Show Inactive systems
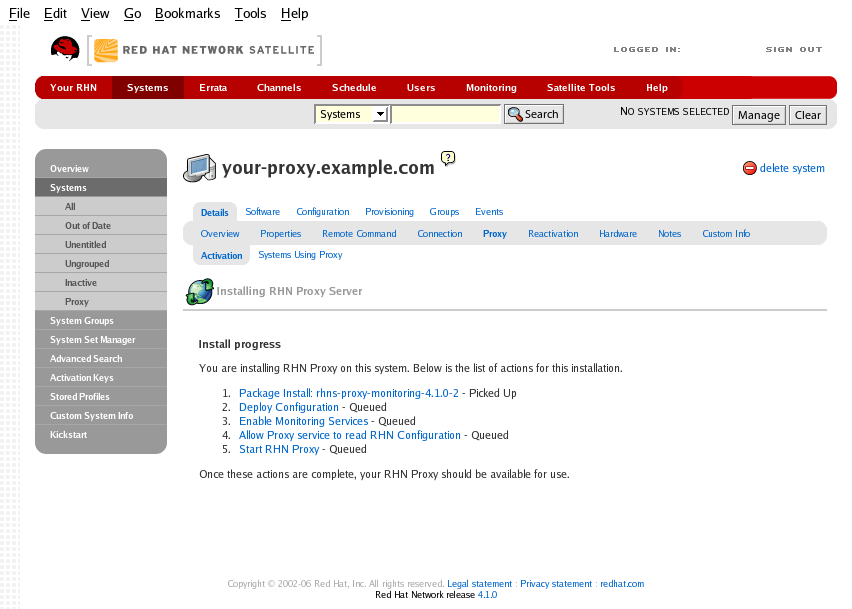This screenshot has width=852, height=609. (x=101, y=282)
